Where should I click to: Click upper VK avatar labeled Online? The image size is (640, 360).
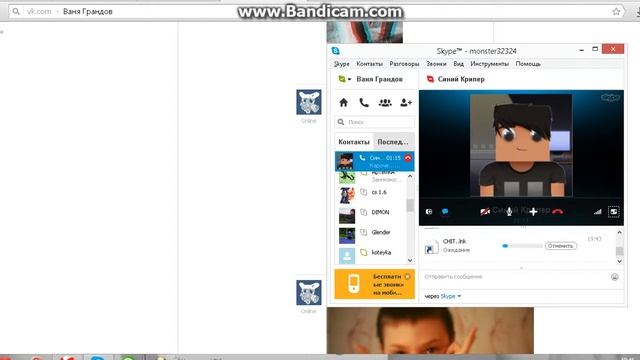tap(309, 102)
